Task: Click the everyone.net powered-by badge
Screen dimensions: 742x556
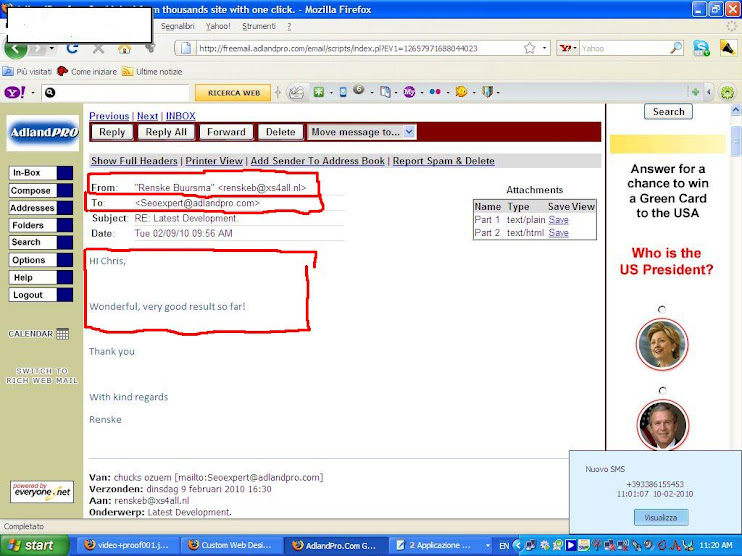Action: (x=42, y=492)
